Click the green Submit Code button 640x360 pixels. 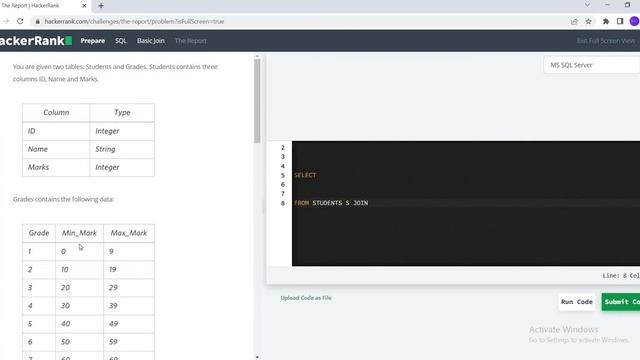(621, 302)
